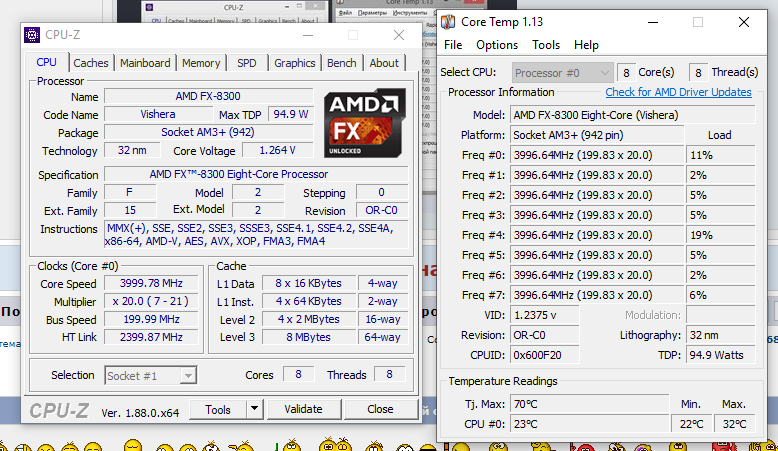Click the AMD FX-8300 Eight-Core Processor specification
This screenshot has width=778, height=451.
(x=256, y=174)
